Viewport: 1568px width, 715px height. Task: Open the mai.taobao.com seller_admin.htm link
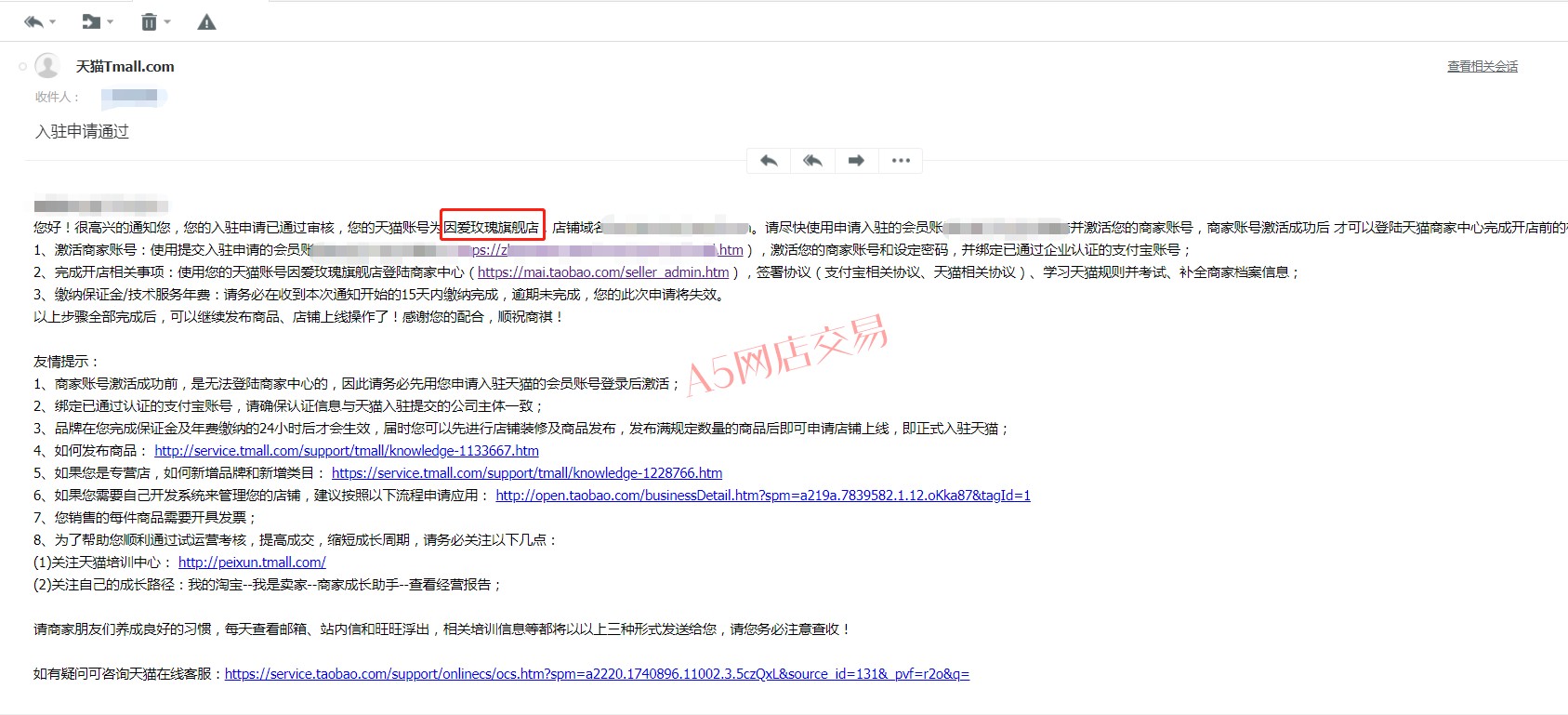(603, 272)
